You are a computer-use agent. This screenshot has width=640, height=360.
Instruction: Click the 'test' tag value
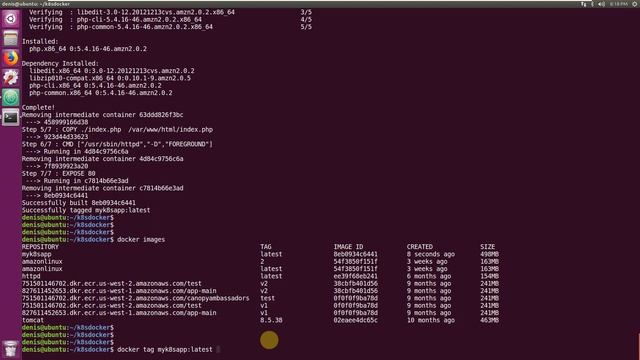[268, 298]
